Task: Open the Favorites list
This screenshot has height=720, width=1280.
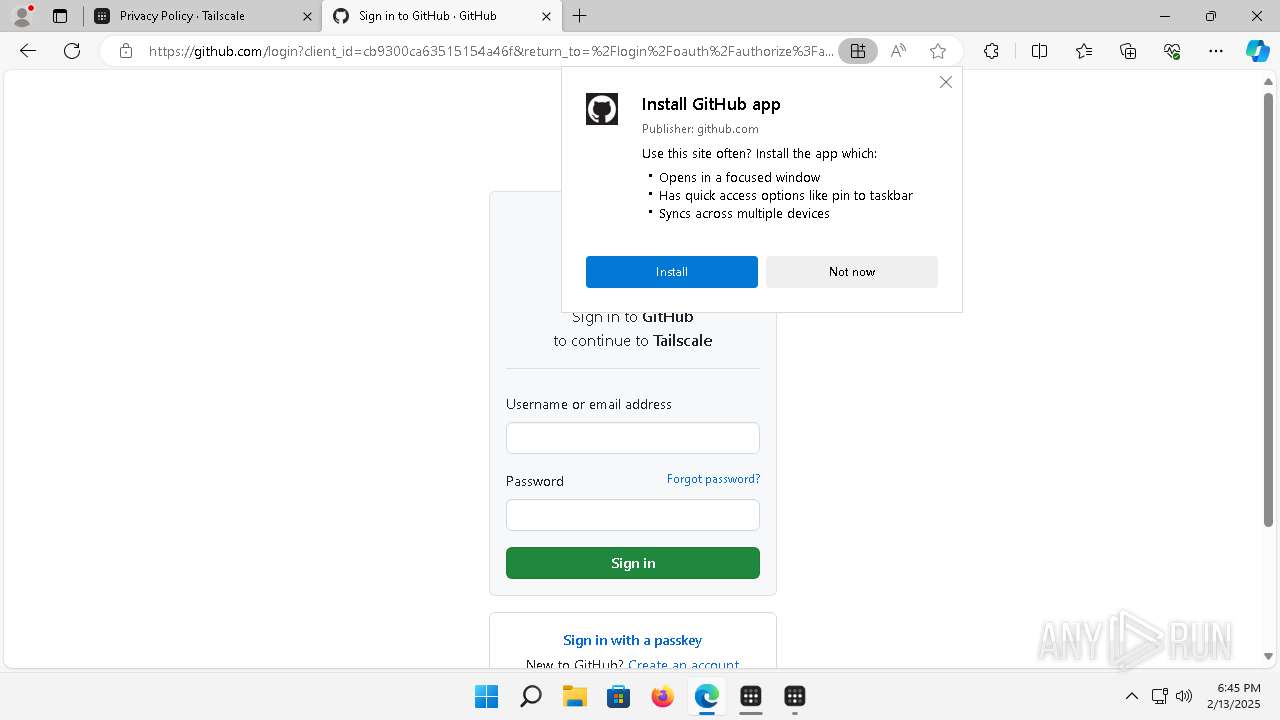Action: [1084, 51]
